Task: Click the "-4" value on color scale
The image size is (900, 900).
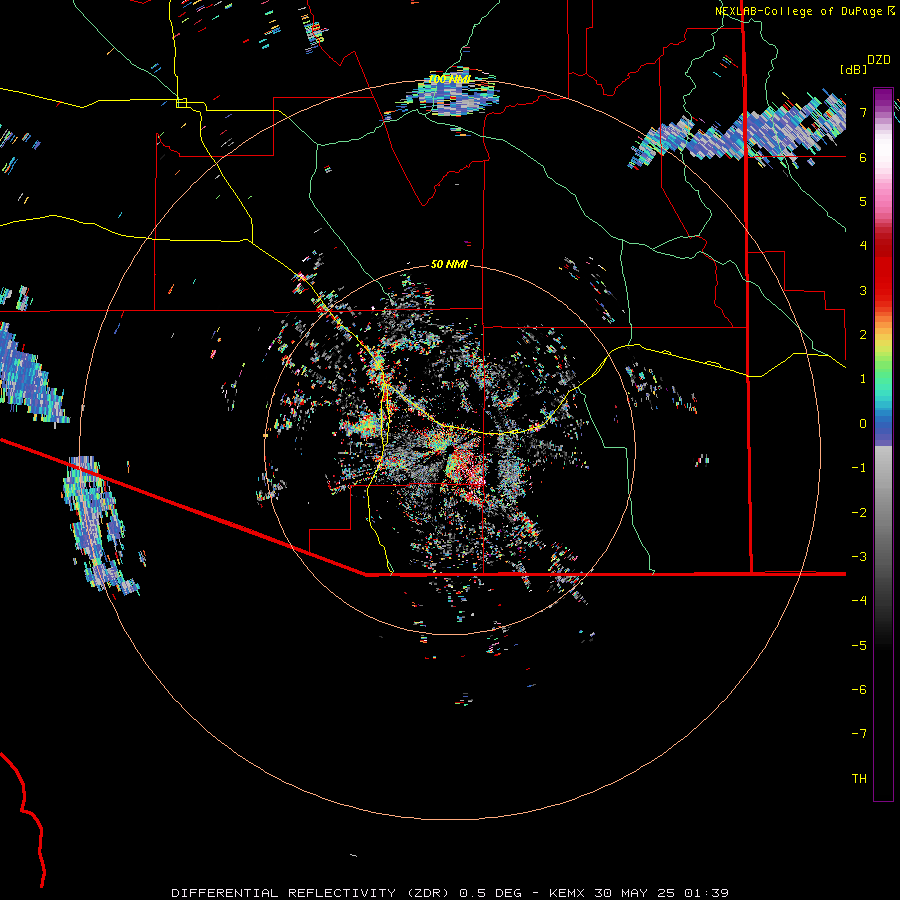Action: [x=859, y=601]
